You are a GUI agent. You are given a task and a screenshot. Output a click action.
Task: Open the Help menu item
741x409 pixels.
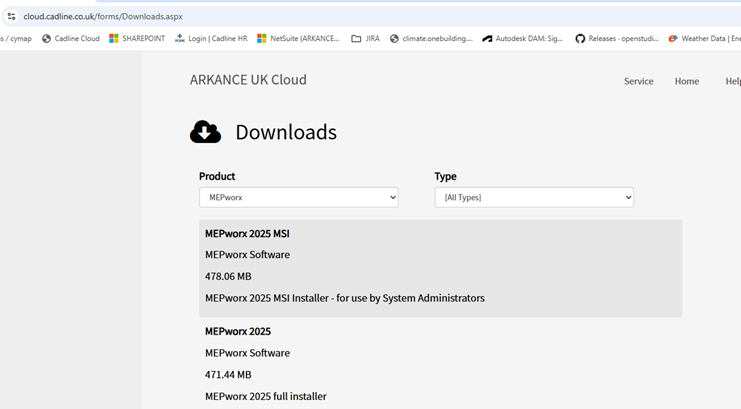pyautogui.click(x=733, y=81)
